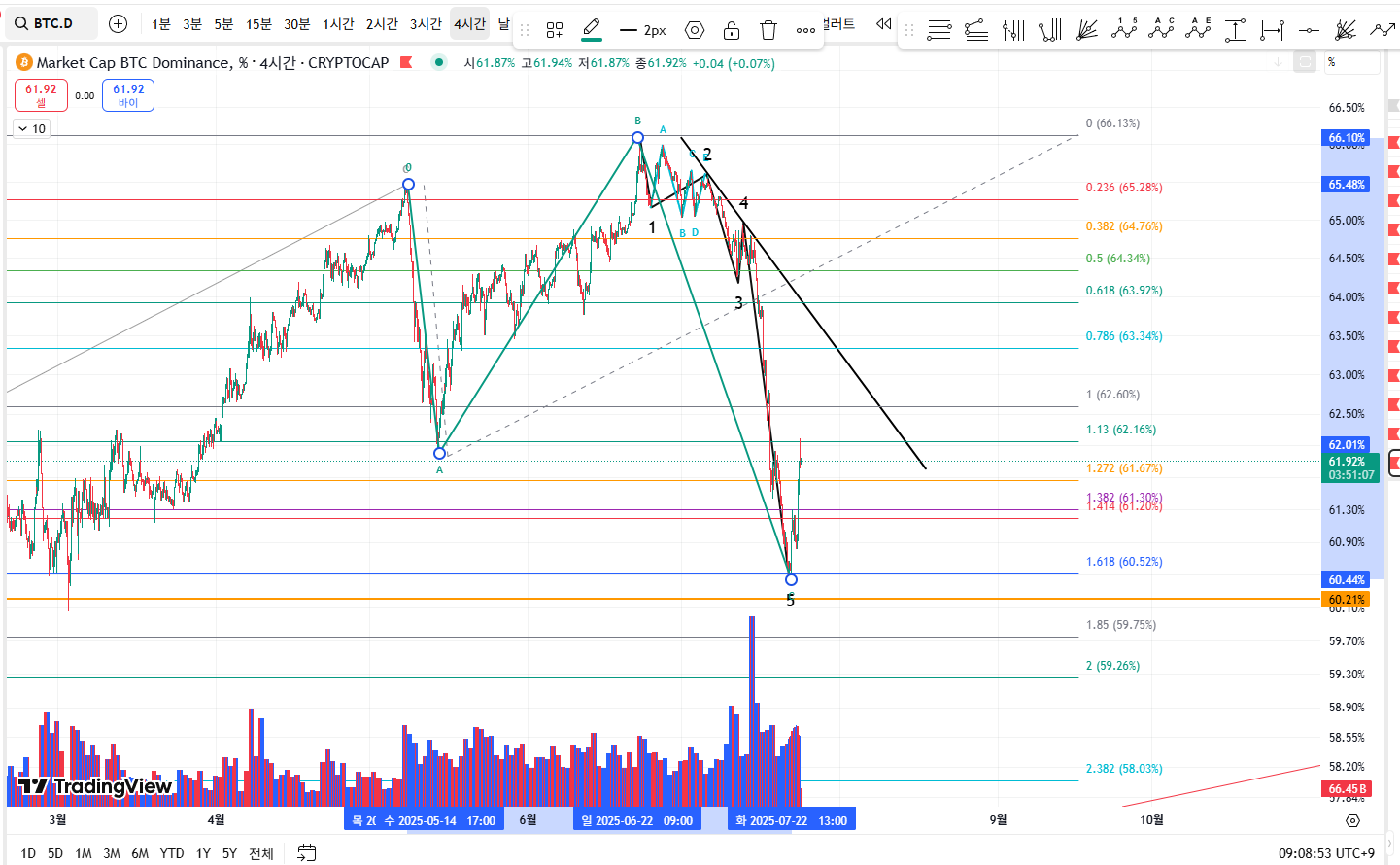Open drawing object settings hexagon icon
This screenshot has width=1400, height=865.
pyautogui.click(x=695, y=30)
